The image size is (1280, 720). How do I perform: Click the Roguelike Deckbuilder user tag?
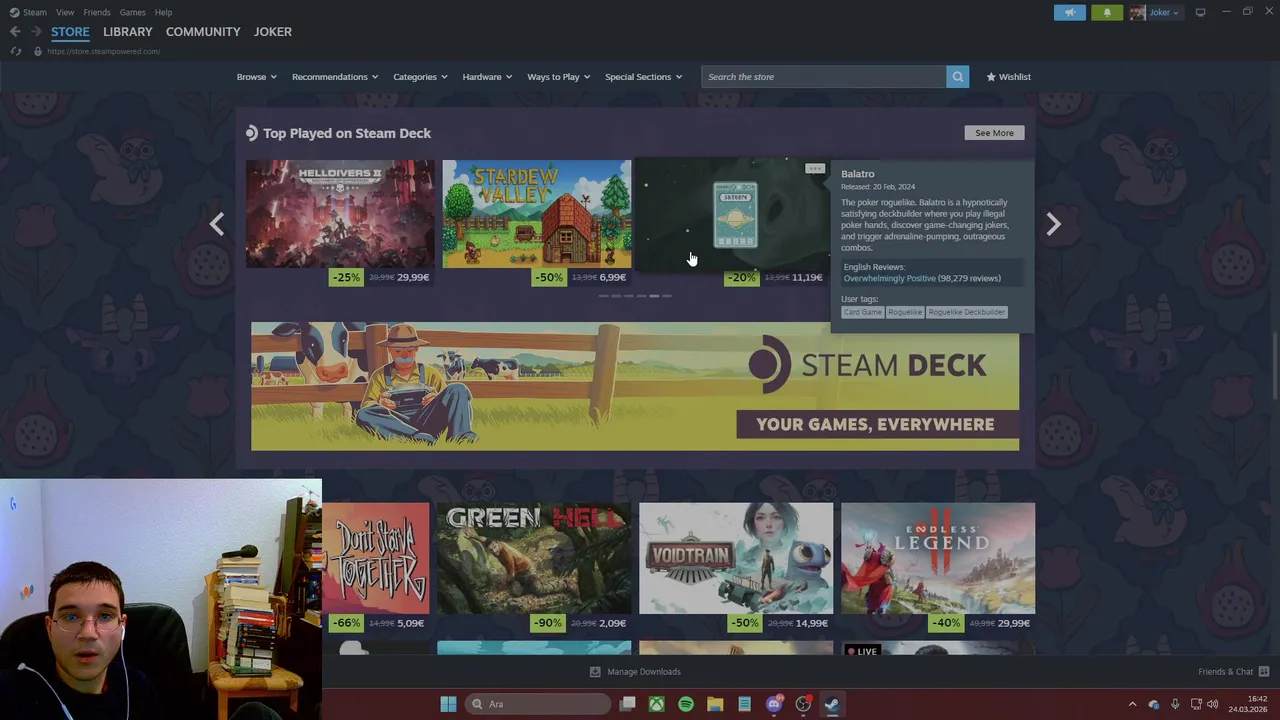[x=966, y=312]
